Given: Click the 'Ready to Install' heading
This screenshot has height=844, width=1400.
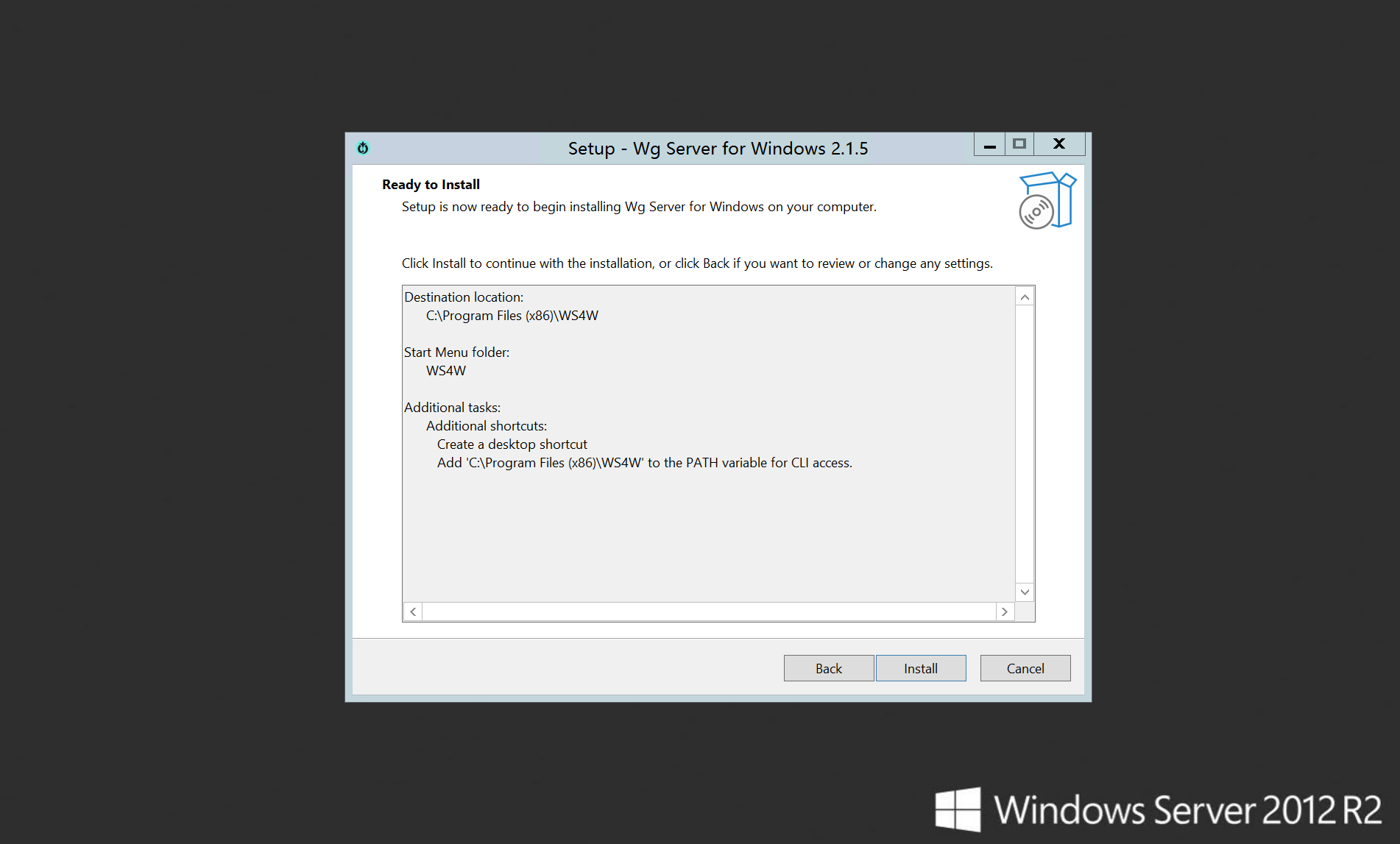Looking at the screenshot, I should (431, 185).
